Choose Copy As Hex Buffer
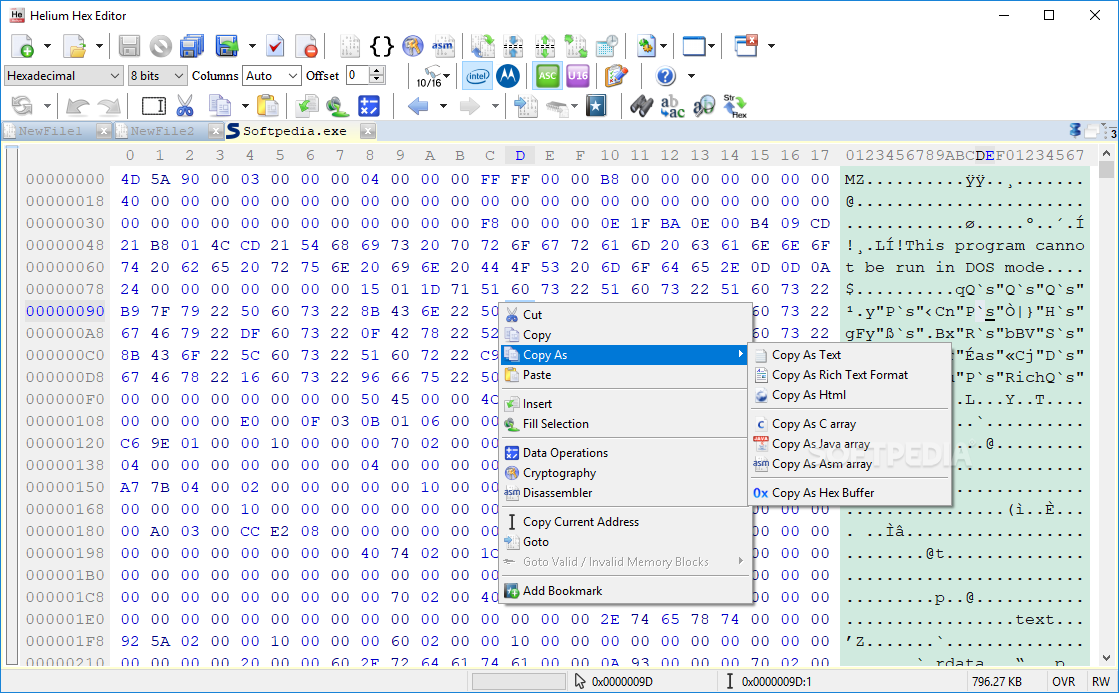This screenshot has width=1119, height=693. coord(849,492)
